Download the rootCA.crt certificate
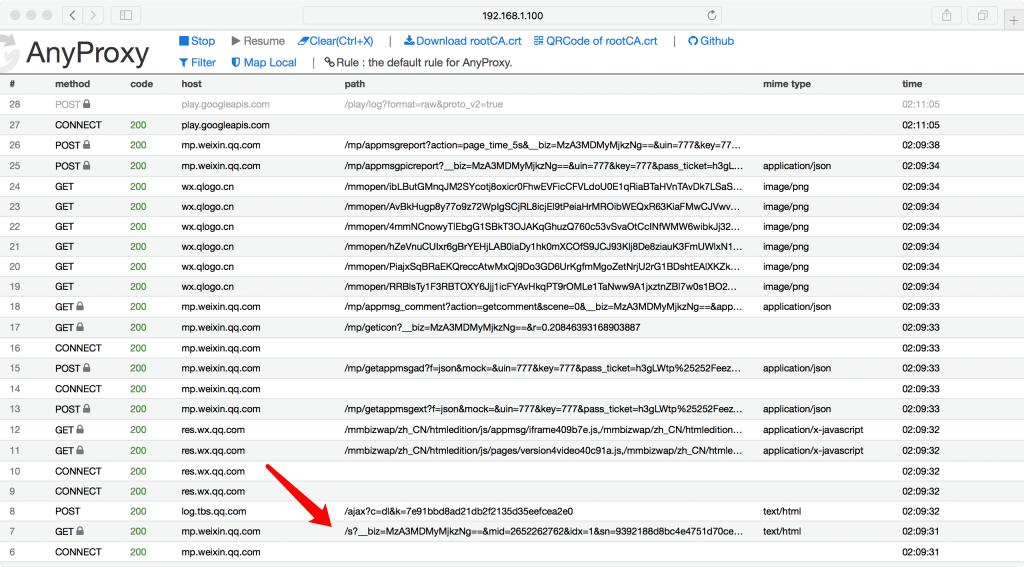Viewport: 1024px width, 567px height. (x=462, y=40)
